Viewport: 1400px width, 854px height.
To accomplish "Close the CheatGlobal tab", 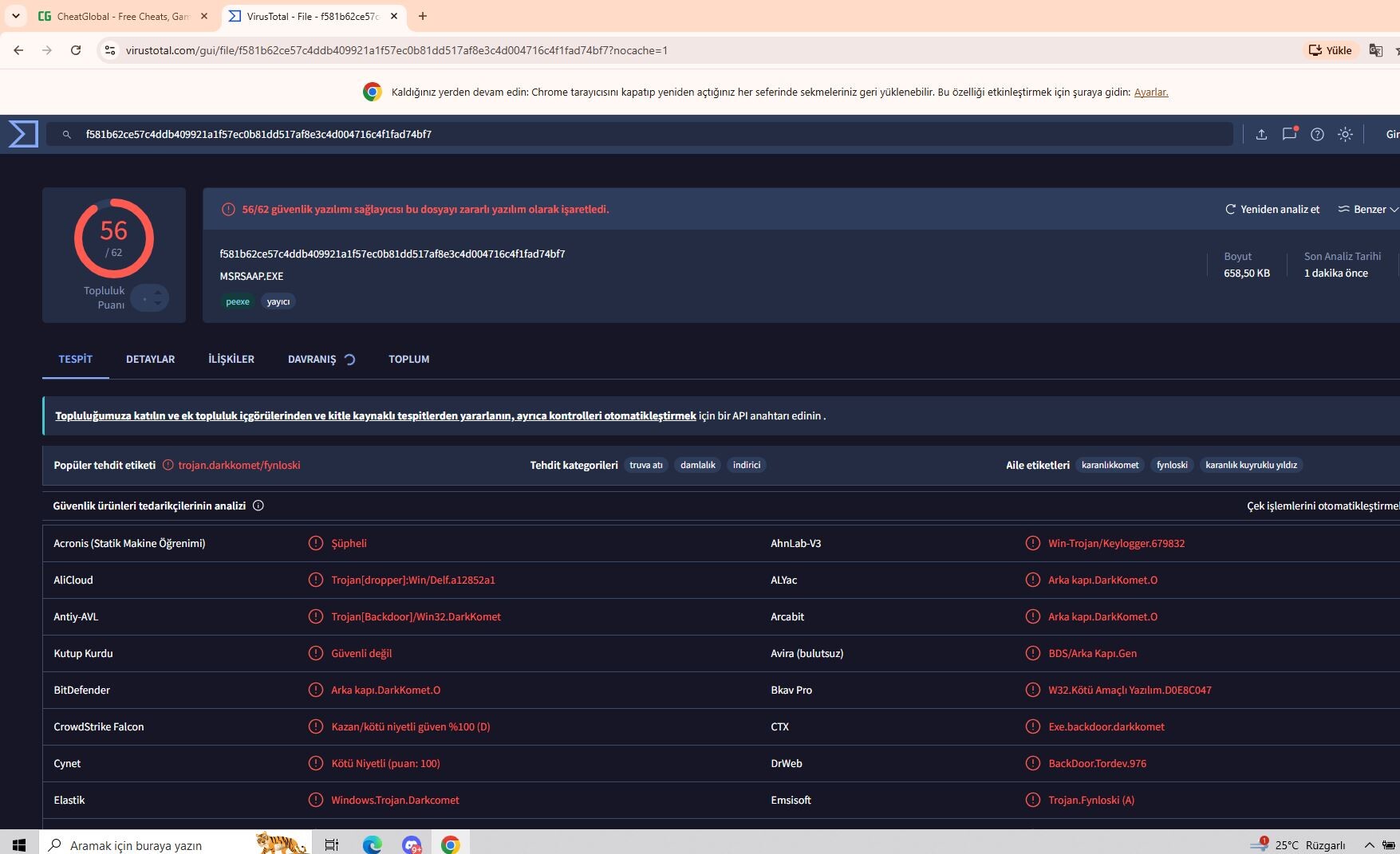I will coord(204,16).
